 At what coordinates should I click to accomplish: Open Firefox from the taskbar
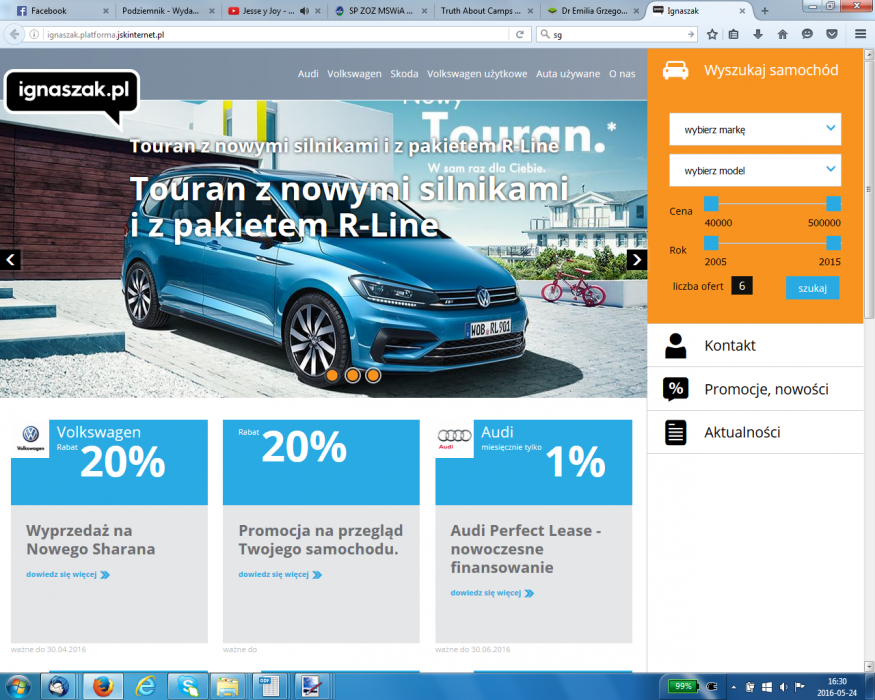[x=103, y=687]
